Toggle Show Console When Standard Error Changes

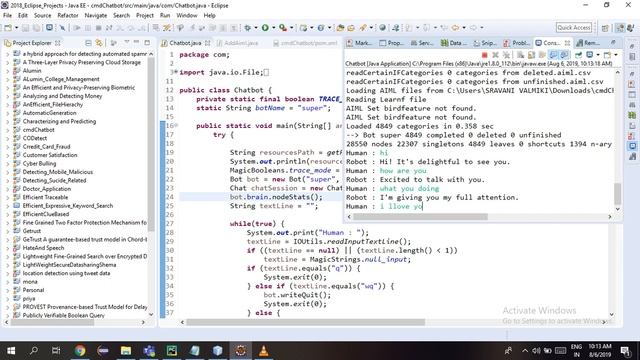tap(564, 55)
